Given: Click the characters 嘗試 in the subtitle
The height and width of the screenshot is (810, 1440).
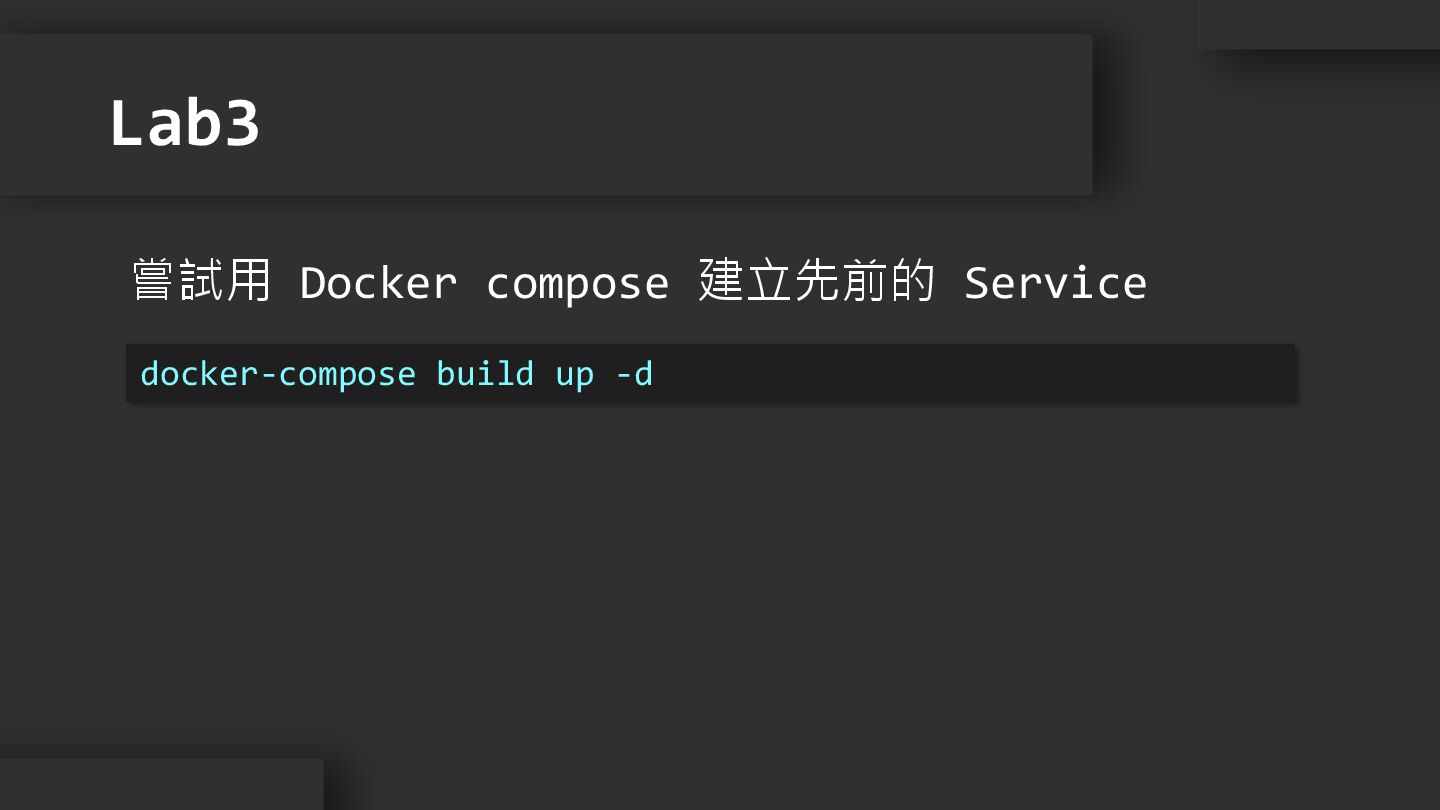Looking at the screenshot, I should 177,281.
